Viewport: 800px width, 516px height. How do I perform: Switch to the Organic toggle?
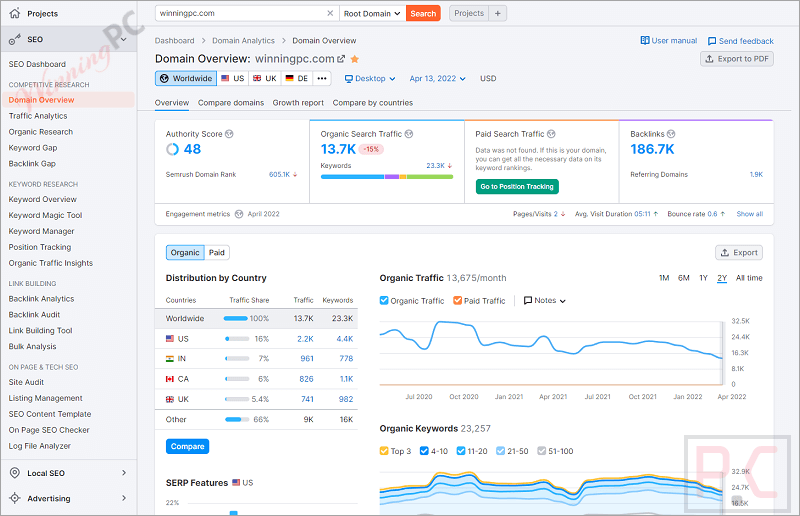[x=185, y=253]
